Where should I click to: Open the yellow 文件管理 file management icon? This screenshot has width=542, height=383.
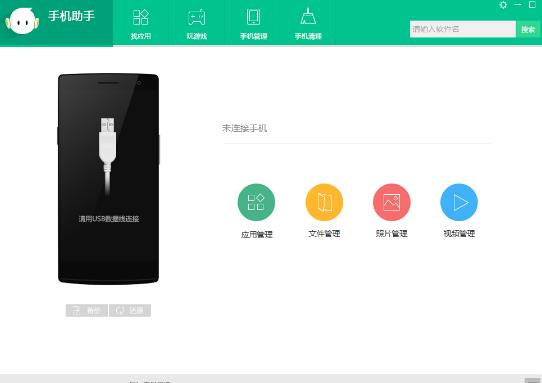(324, 202)
